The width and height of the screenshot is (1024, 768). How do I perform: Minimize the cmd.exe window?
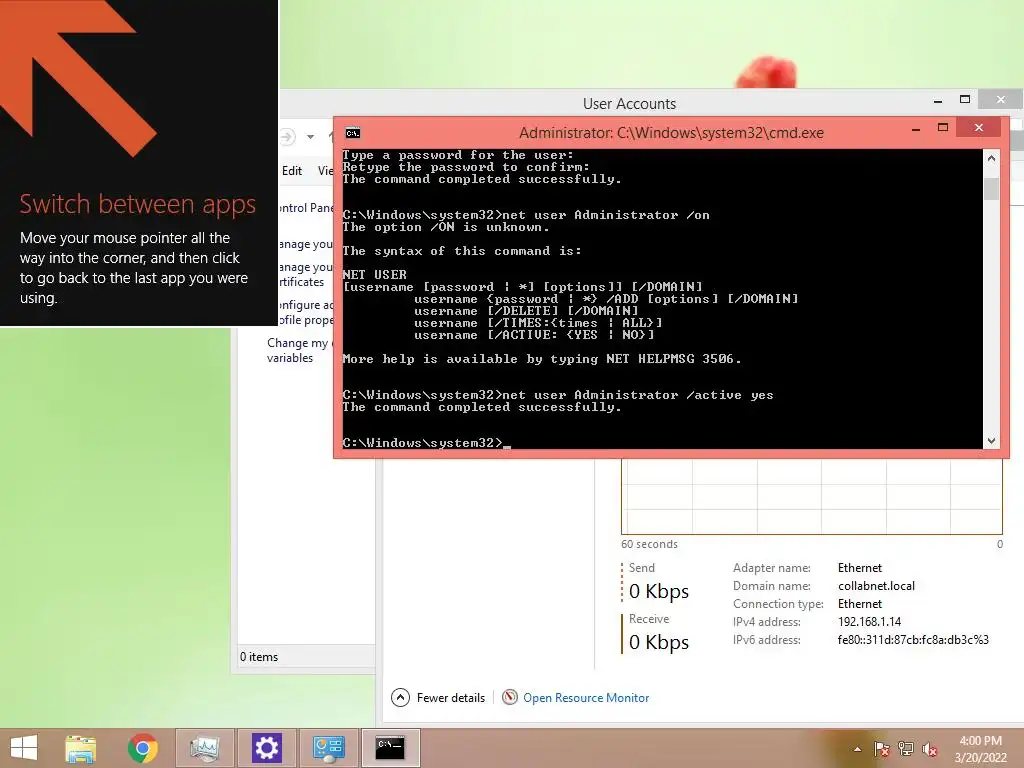pos(916,129)
